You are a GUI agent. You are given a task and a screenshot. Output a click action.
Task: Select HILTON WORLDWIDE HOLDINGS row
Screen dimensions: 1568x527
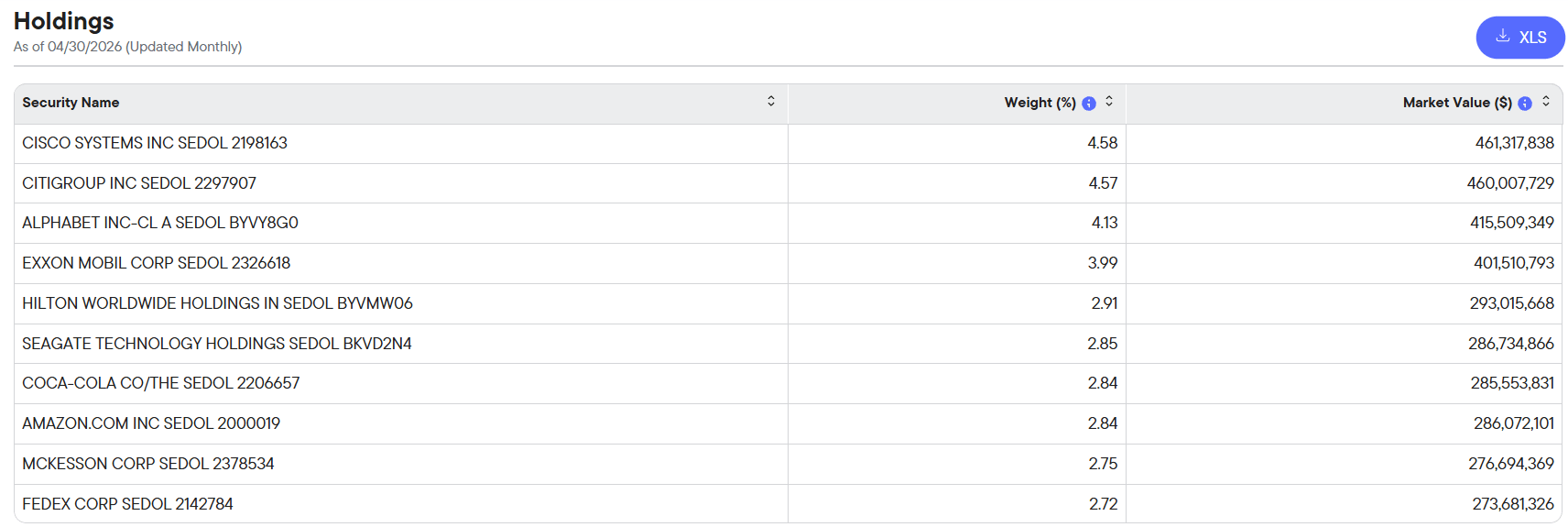coord(788,304)
